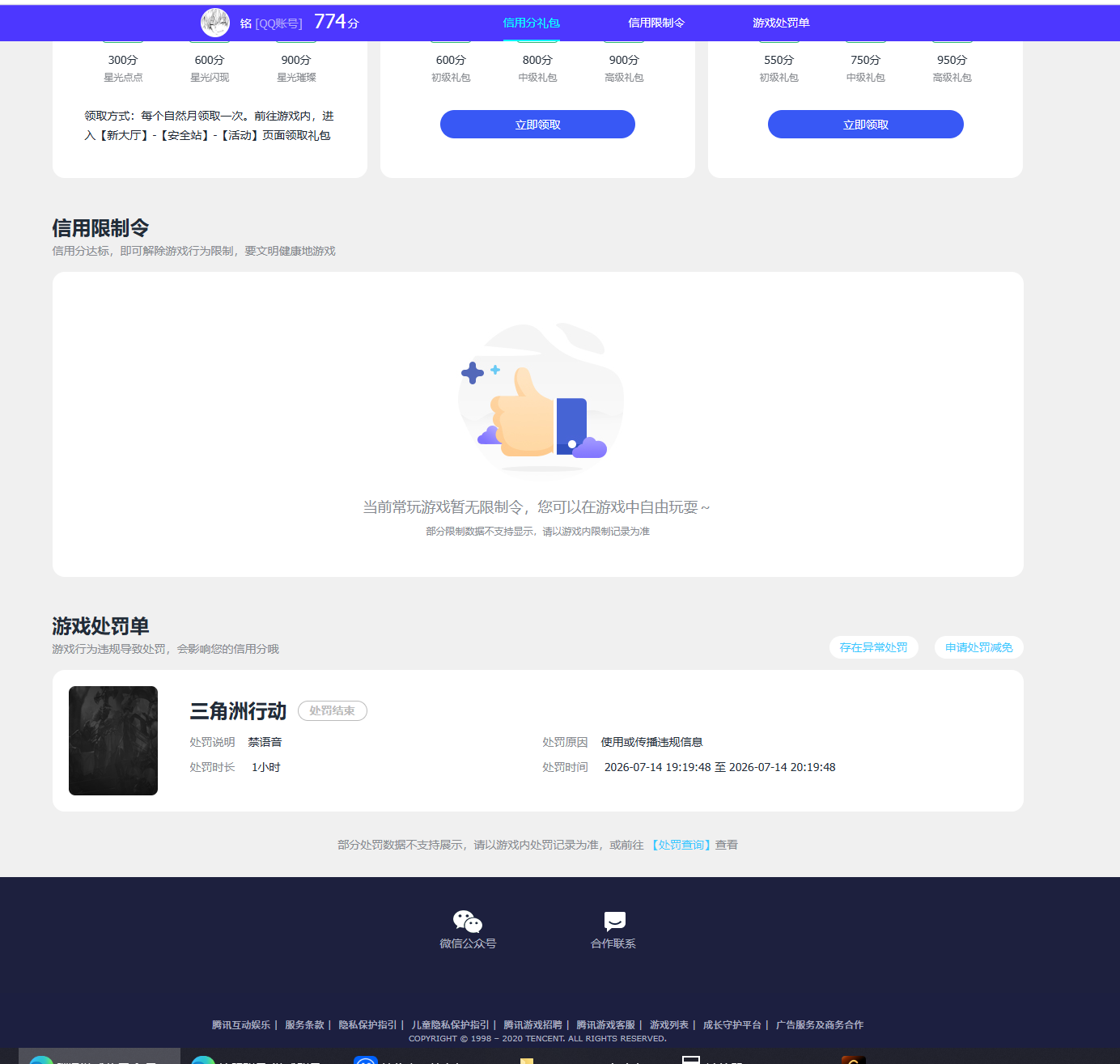The height and width of the screenshot is (1064, 1120).
Task: Click 立即领取 under the 600/800/900分 gift card
Action: 537,125
